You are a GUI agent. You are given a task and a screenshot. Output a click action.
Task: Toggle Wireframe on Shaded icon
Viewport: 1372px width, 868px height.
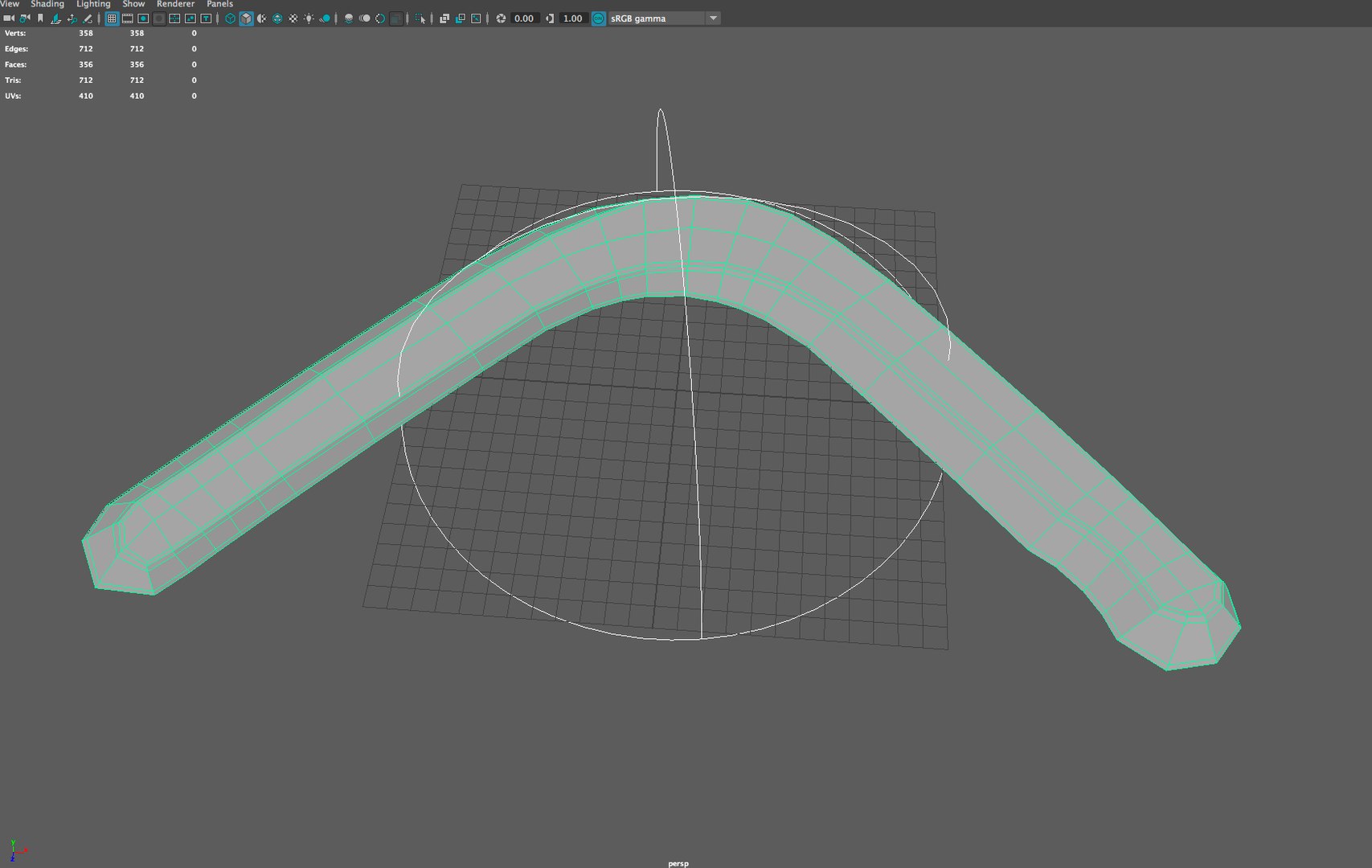click(x=277, y=18)
